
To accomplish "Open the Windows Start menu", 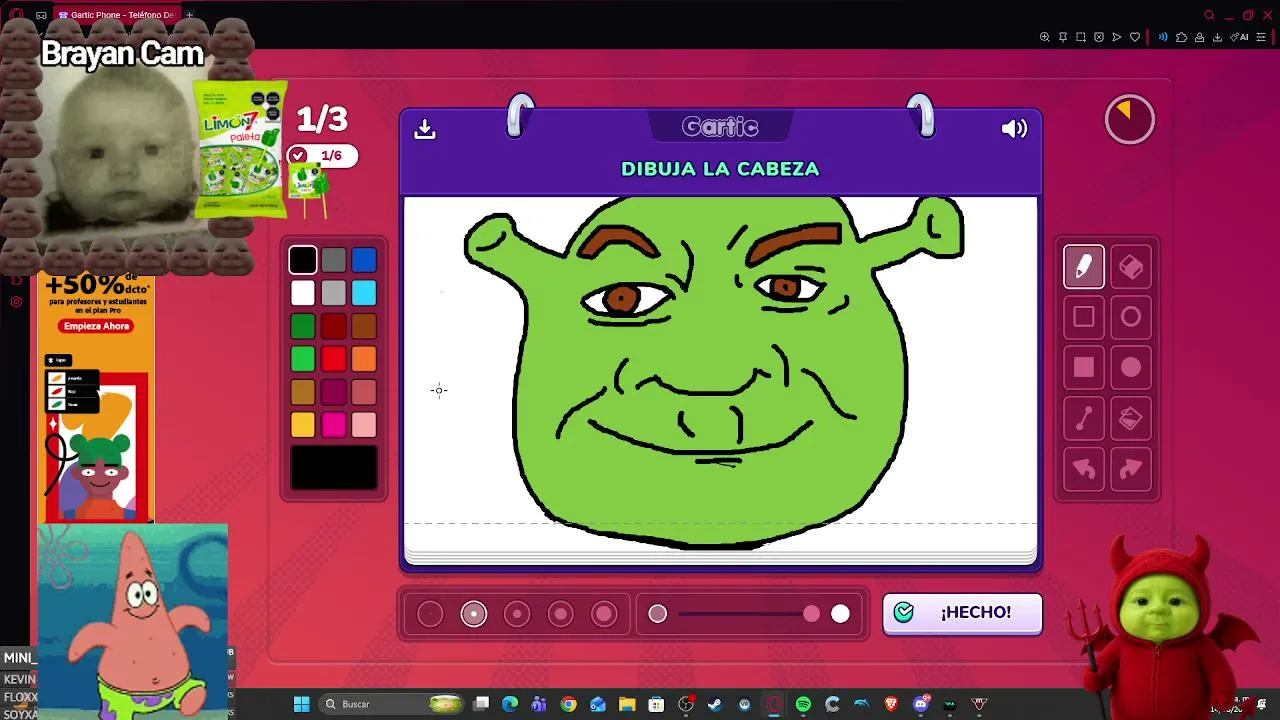I will click(301, 704).
